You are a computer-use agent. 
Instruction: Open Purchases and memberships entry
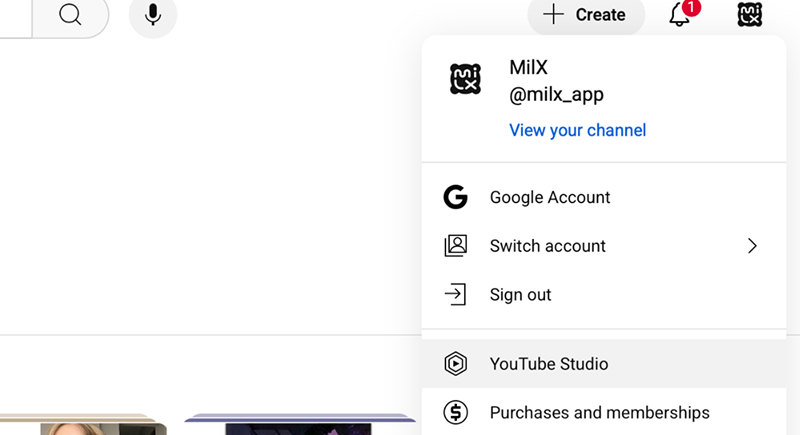[604, 412]
